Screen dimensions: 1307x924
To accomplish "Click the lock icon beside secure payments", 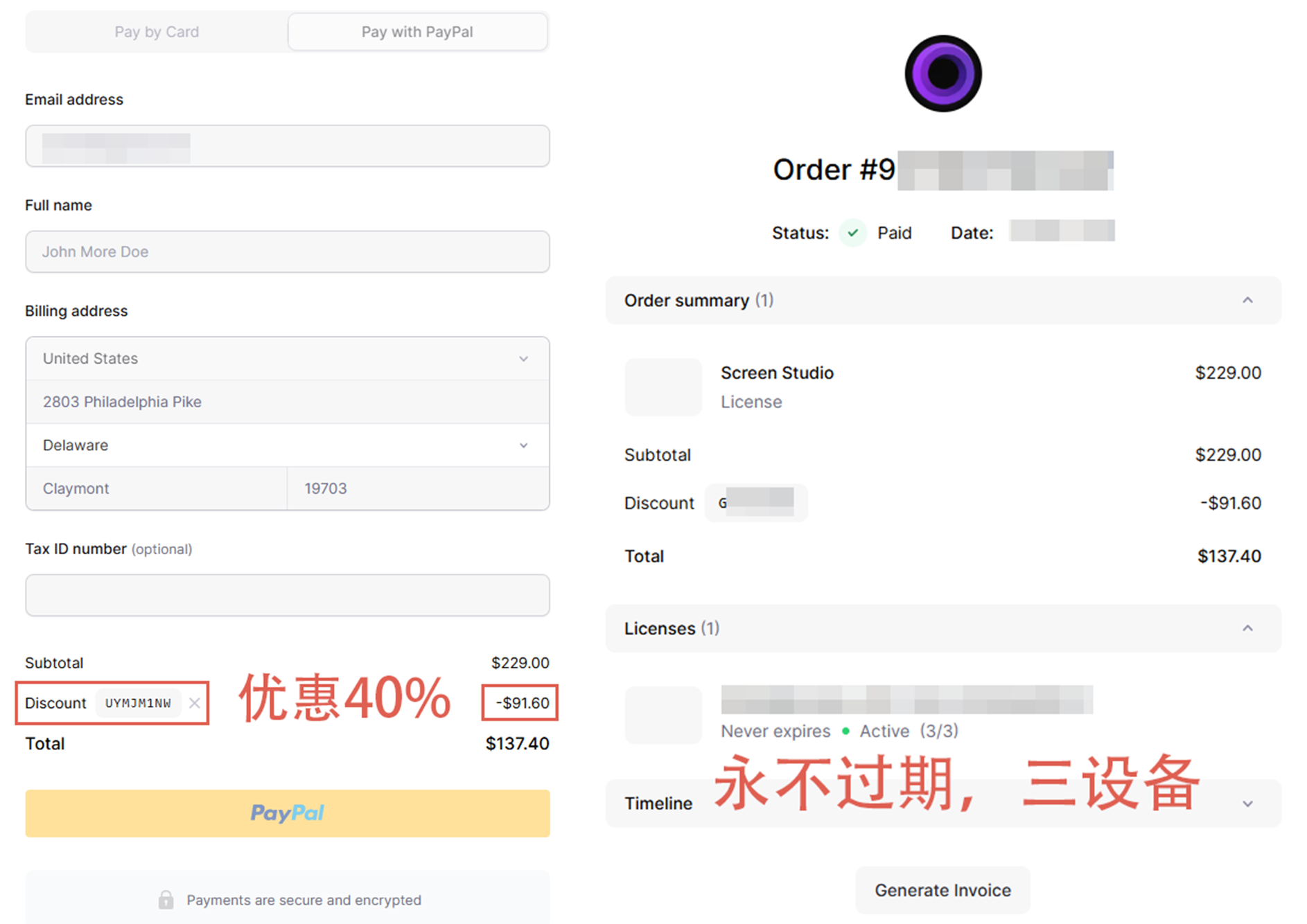I will pyautogui.click(x=166, y=900).
